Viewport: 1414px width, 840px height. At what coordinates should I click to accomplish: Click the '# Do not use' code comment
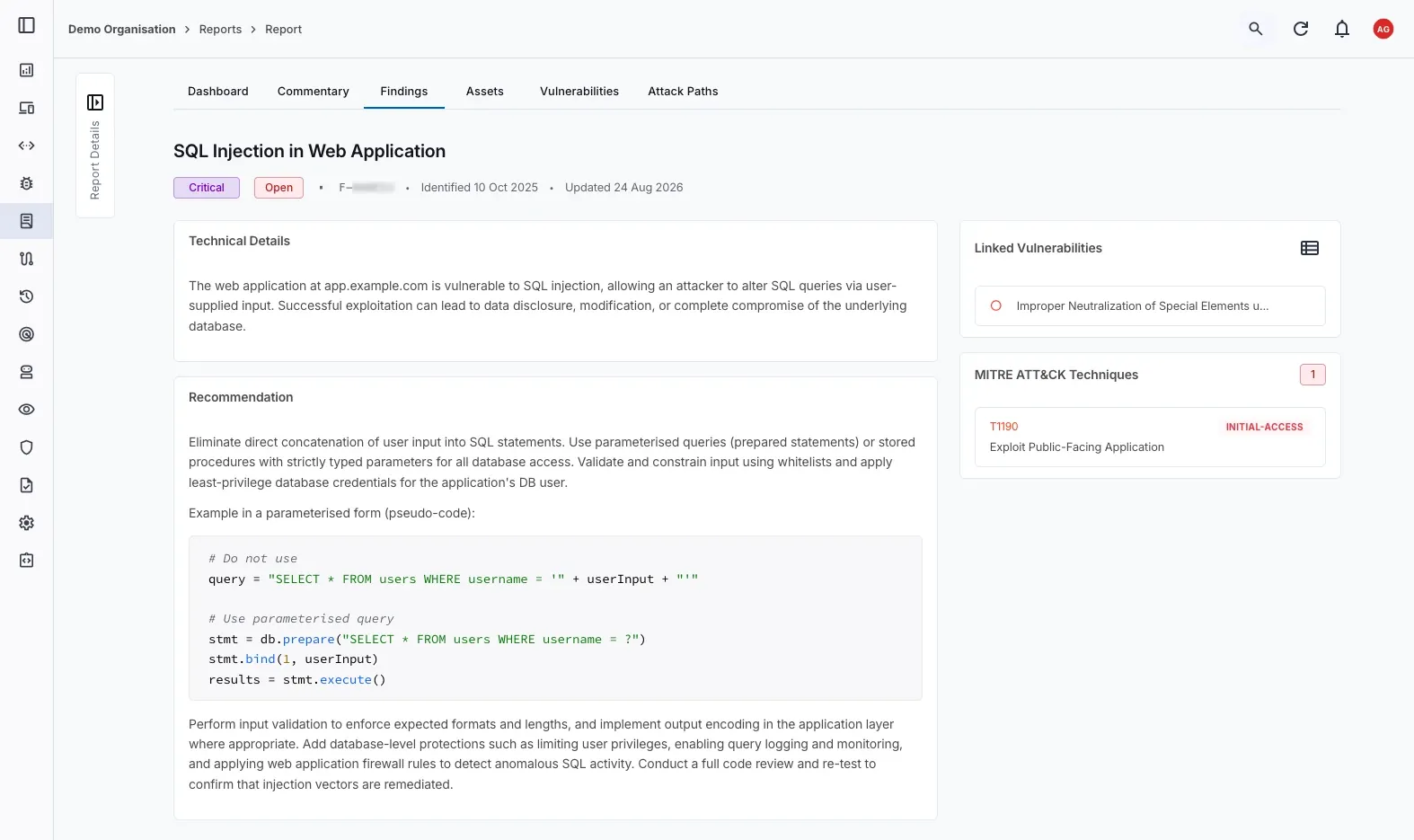253,559
